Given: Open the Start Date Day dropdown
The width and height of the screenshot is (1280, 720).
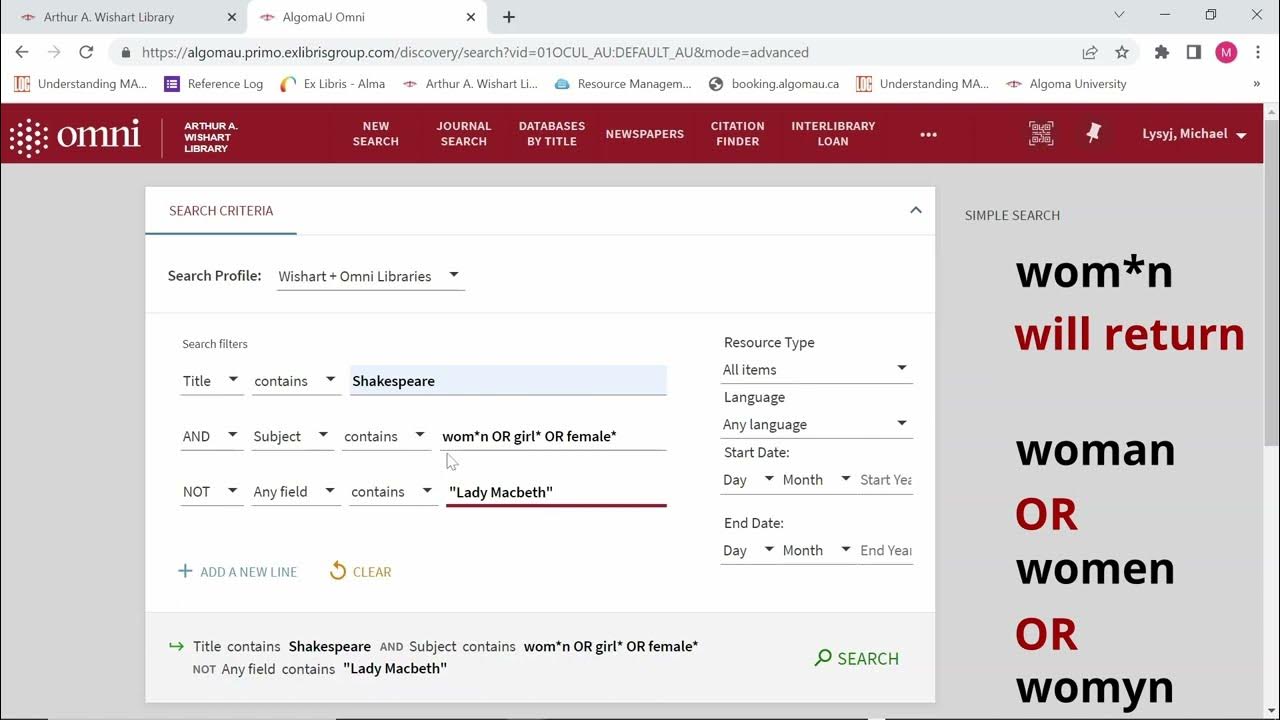Looking at the screenshot, I should tap(748, 480).
